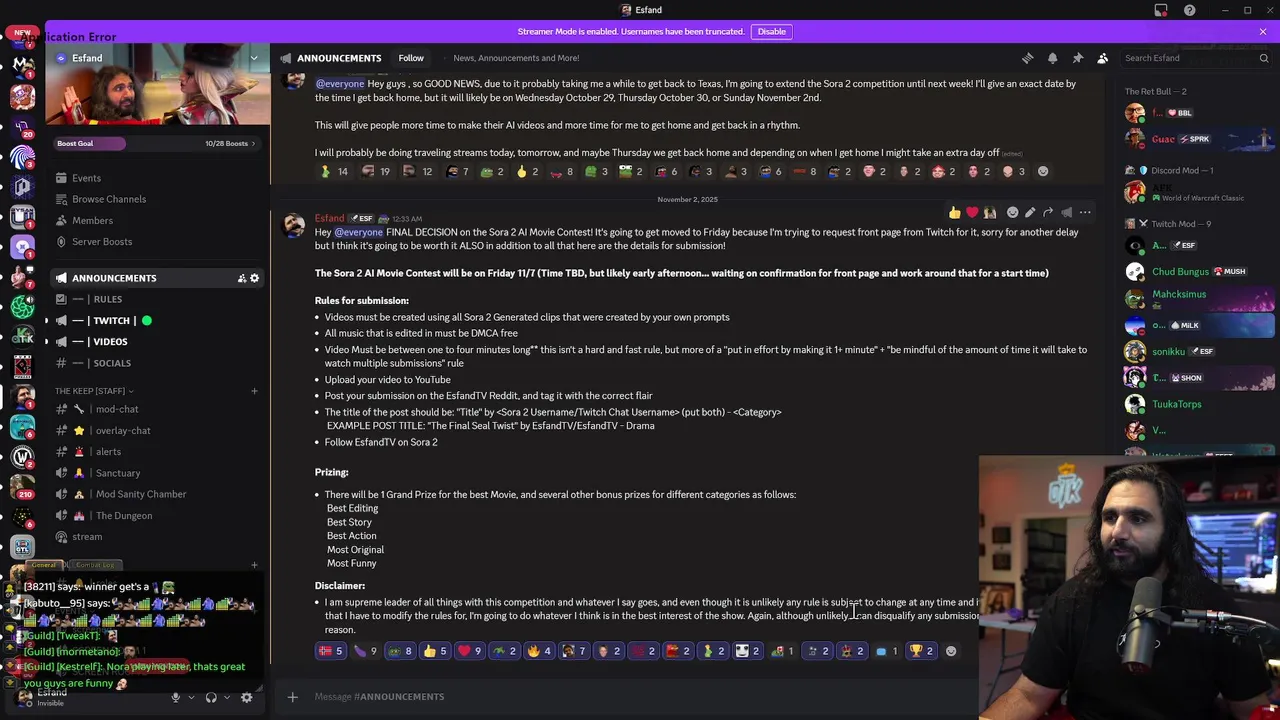Add red heart quick reaction
1280x720 pixels.
(x=972, y=212)
